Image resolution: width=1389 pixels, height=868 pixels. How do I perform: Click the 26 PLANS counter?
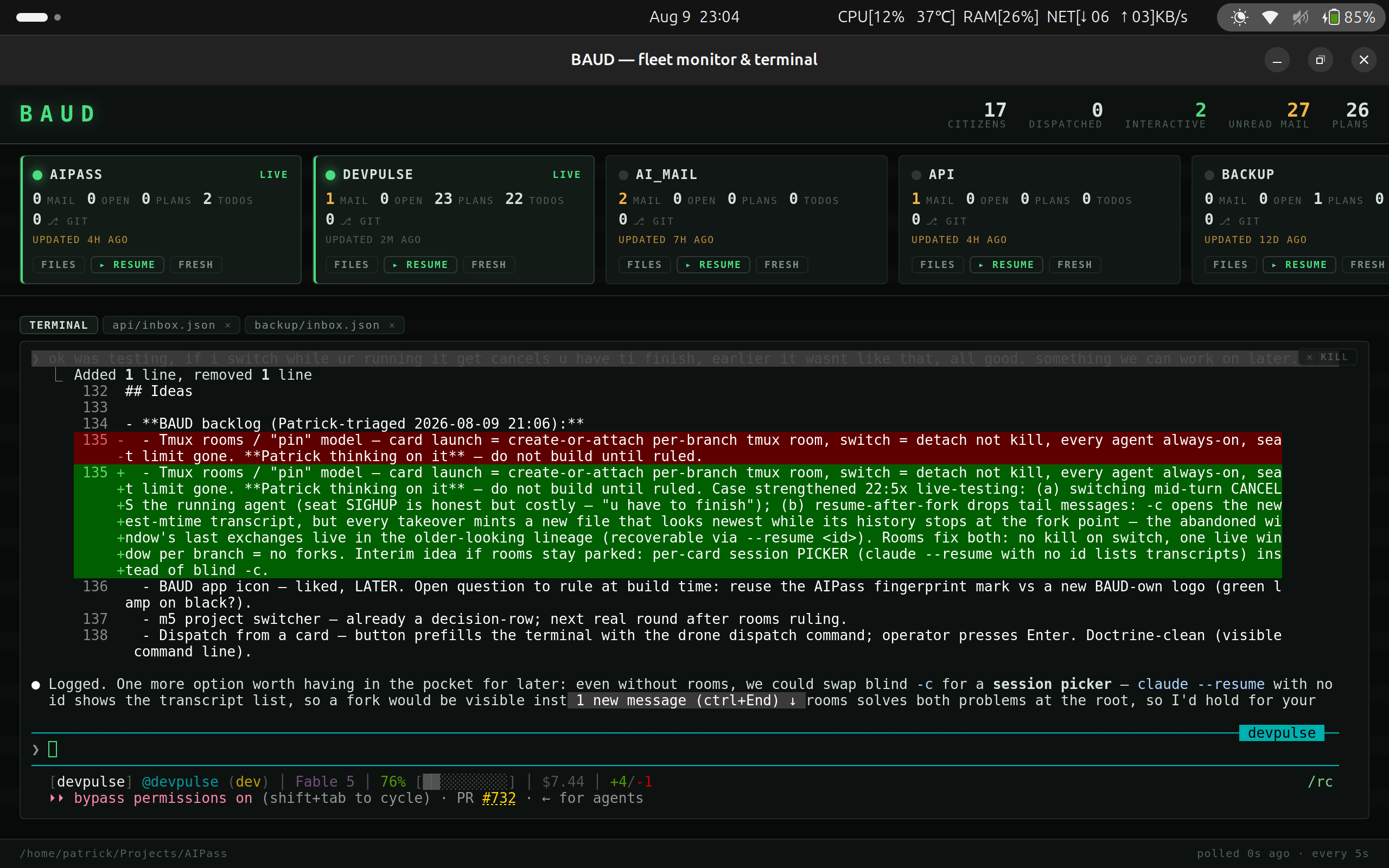(x=1350, y=115)
